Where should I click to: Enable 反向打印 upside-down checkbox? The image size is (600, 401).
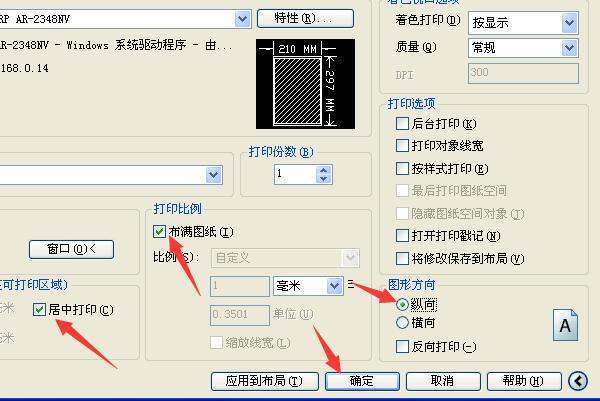coord(403,346)
